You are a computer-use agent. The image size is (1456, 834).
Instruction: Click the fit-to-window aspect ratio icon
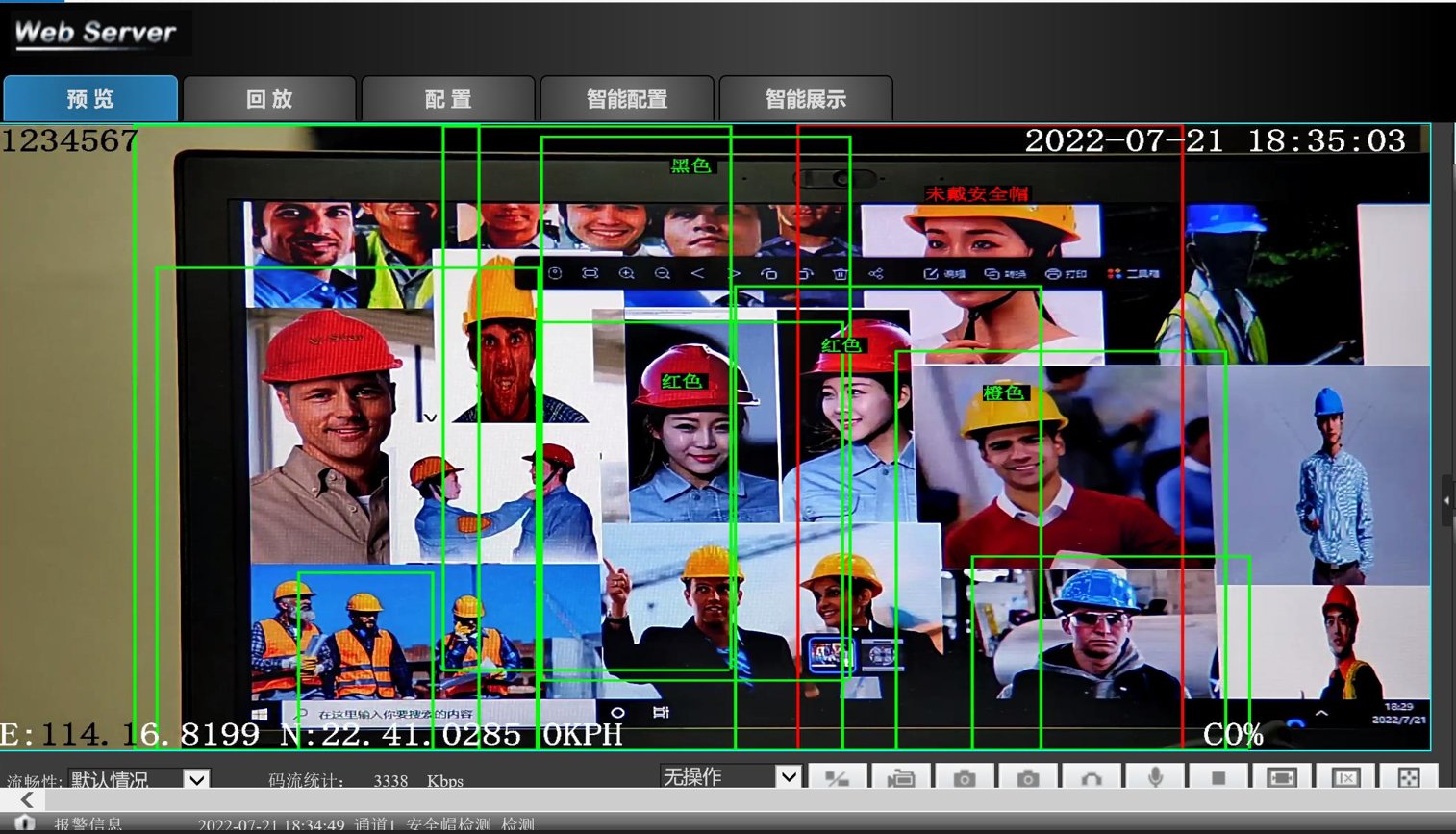click(1282, 777)
